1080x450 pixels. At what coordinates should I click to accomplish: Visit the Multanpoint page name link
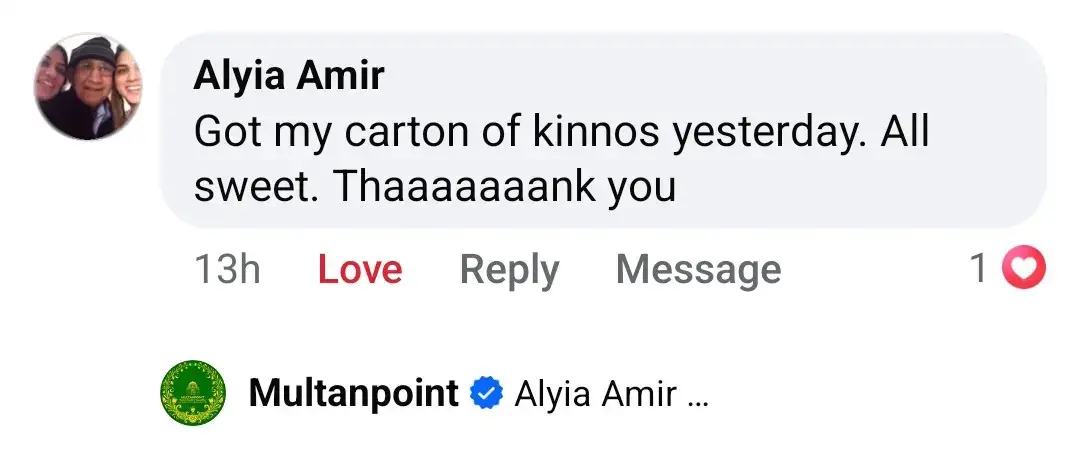click(x=353, y=394)
